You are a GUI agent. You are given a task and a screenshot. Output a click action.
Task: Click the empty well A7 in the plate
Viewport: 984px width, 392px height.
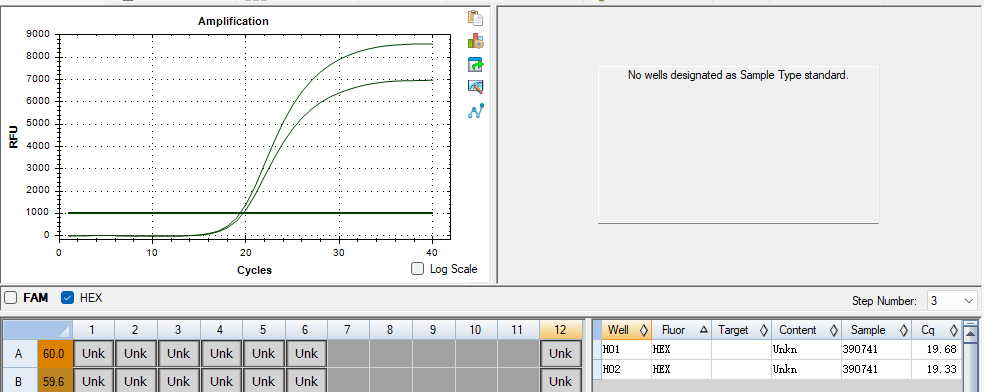(348, 354)
